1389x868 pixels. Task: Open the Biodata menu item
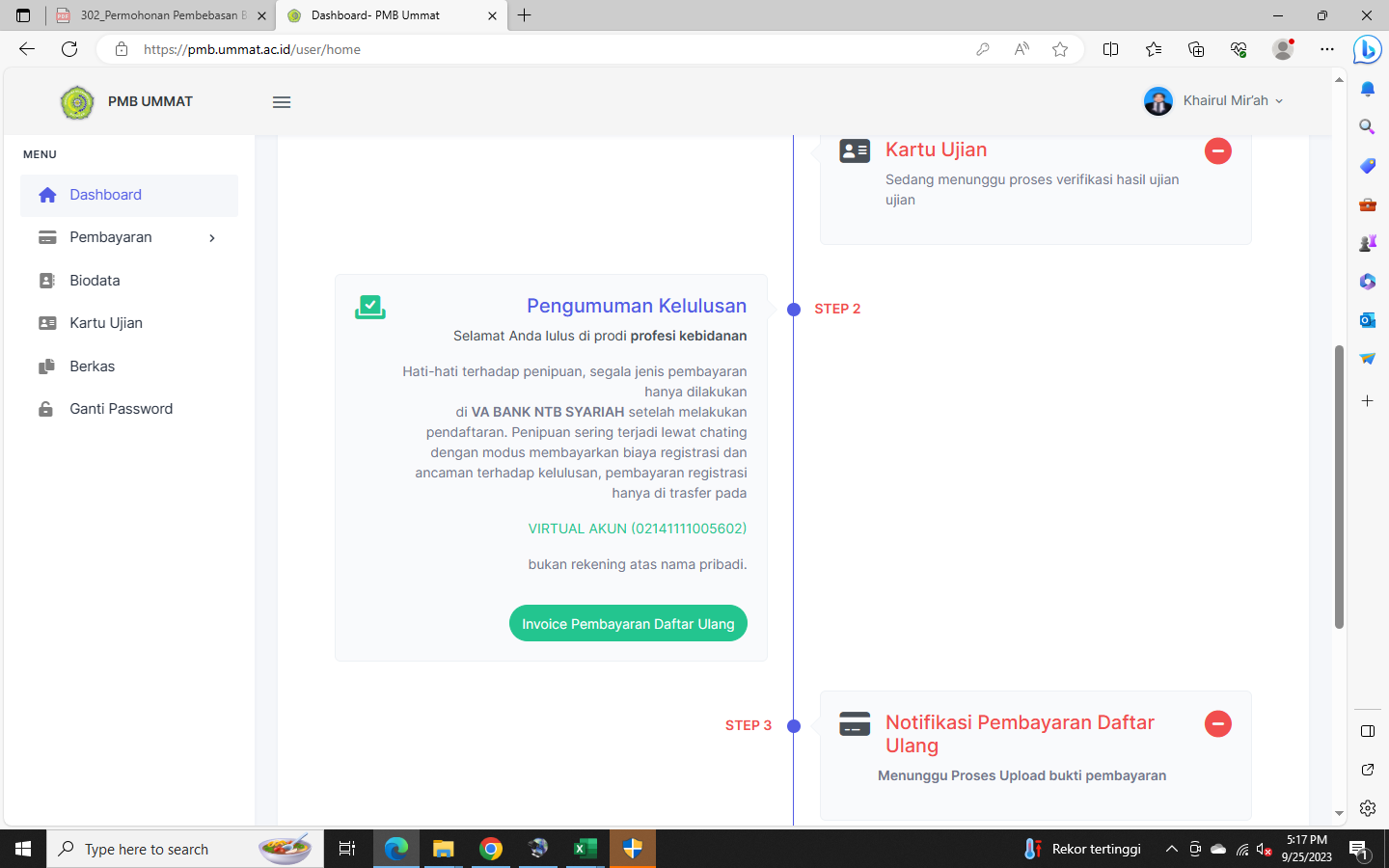(95, 281)
